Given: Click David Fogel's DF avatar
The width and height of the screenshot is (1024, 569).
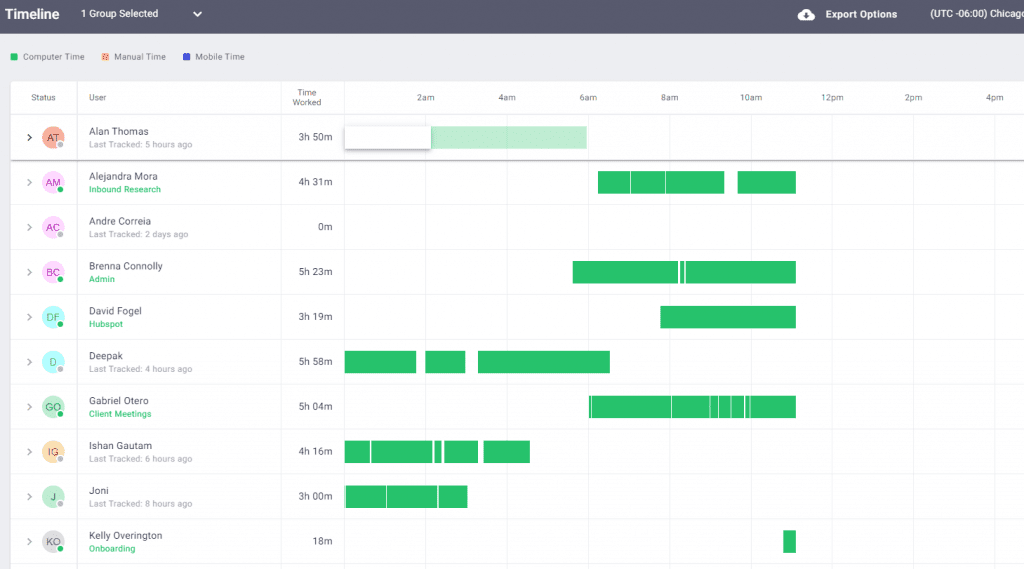Looking at the screenshot, I should (x=53, y=317).
